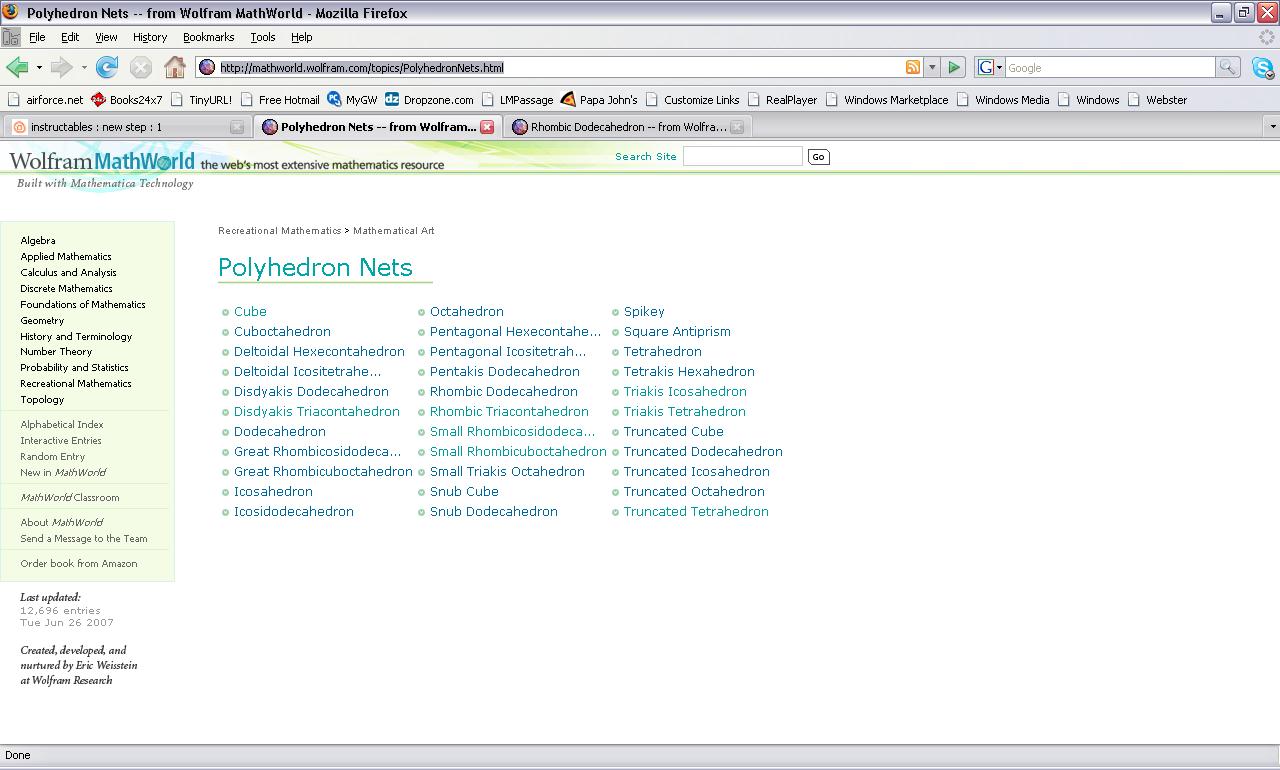This screenshot has height=770, width=1280.
Task: Open the Help menu
Action: pos(302,37)
